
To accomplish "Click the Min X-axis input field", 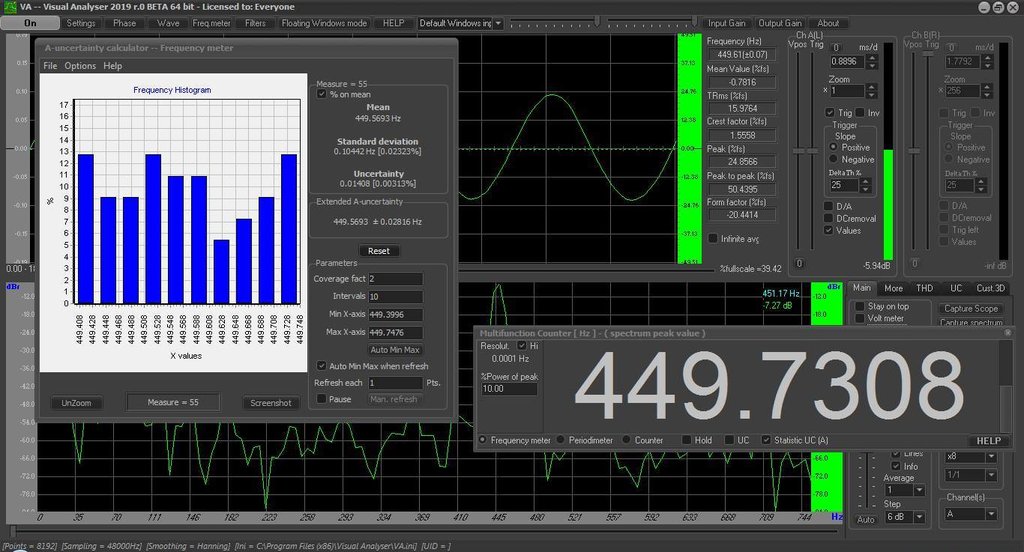I will click(x=396, y=314).
